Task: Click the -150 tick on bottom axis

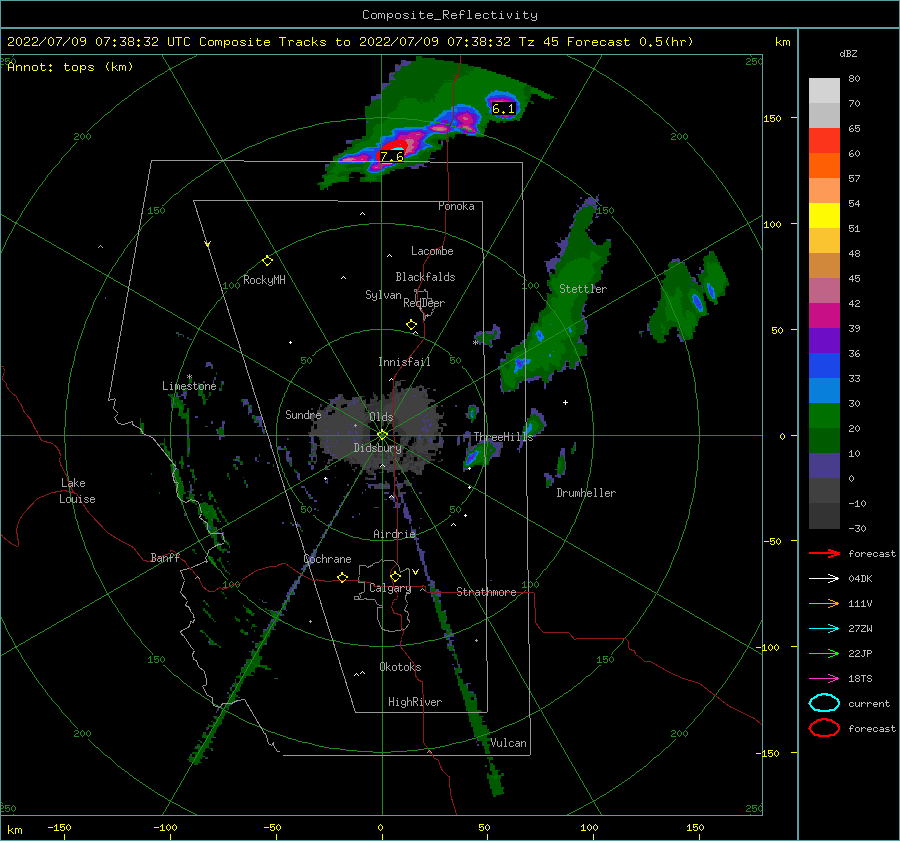Action: (x=59, y=827)
